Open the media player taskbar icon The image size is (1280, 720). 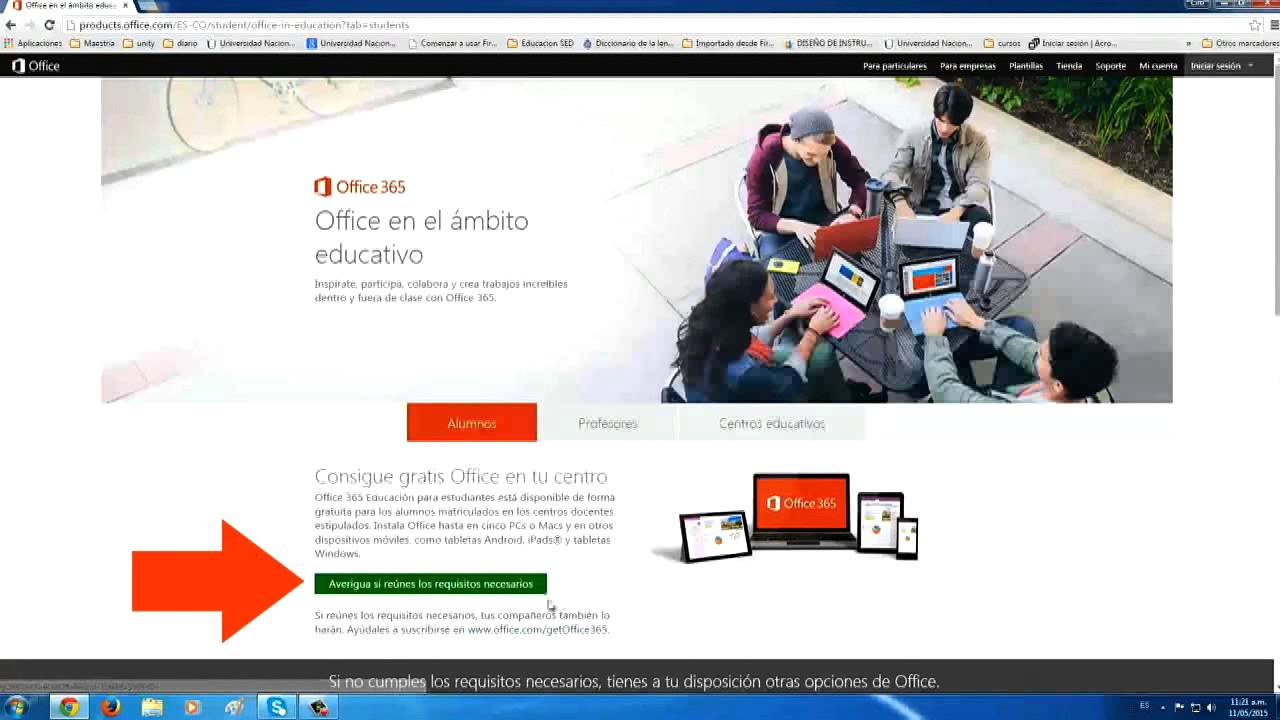192,707
